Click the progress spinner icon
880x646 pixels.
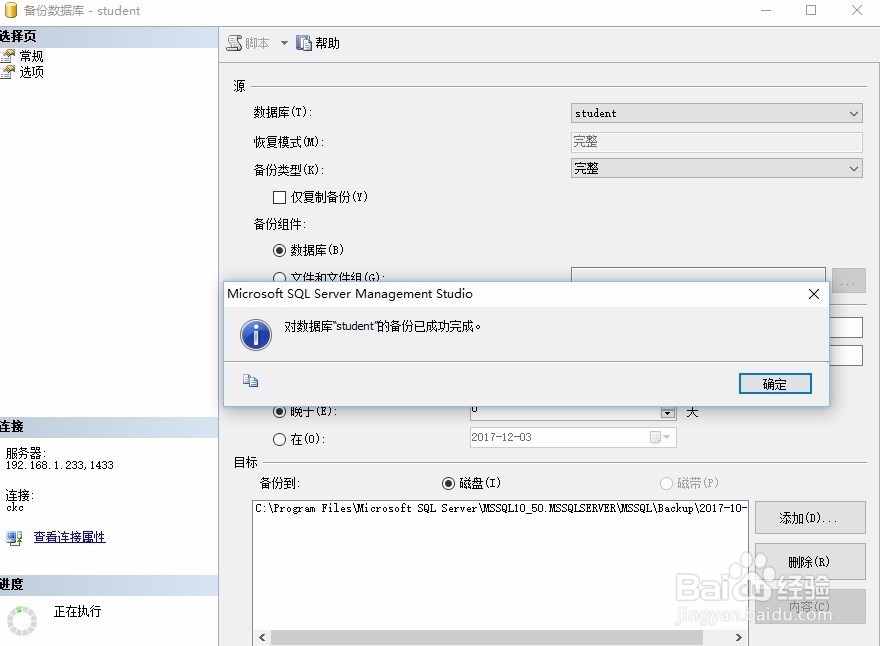[x=22, y=621]
